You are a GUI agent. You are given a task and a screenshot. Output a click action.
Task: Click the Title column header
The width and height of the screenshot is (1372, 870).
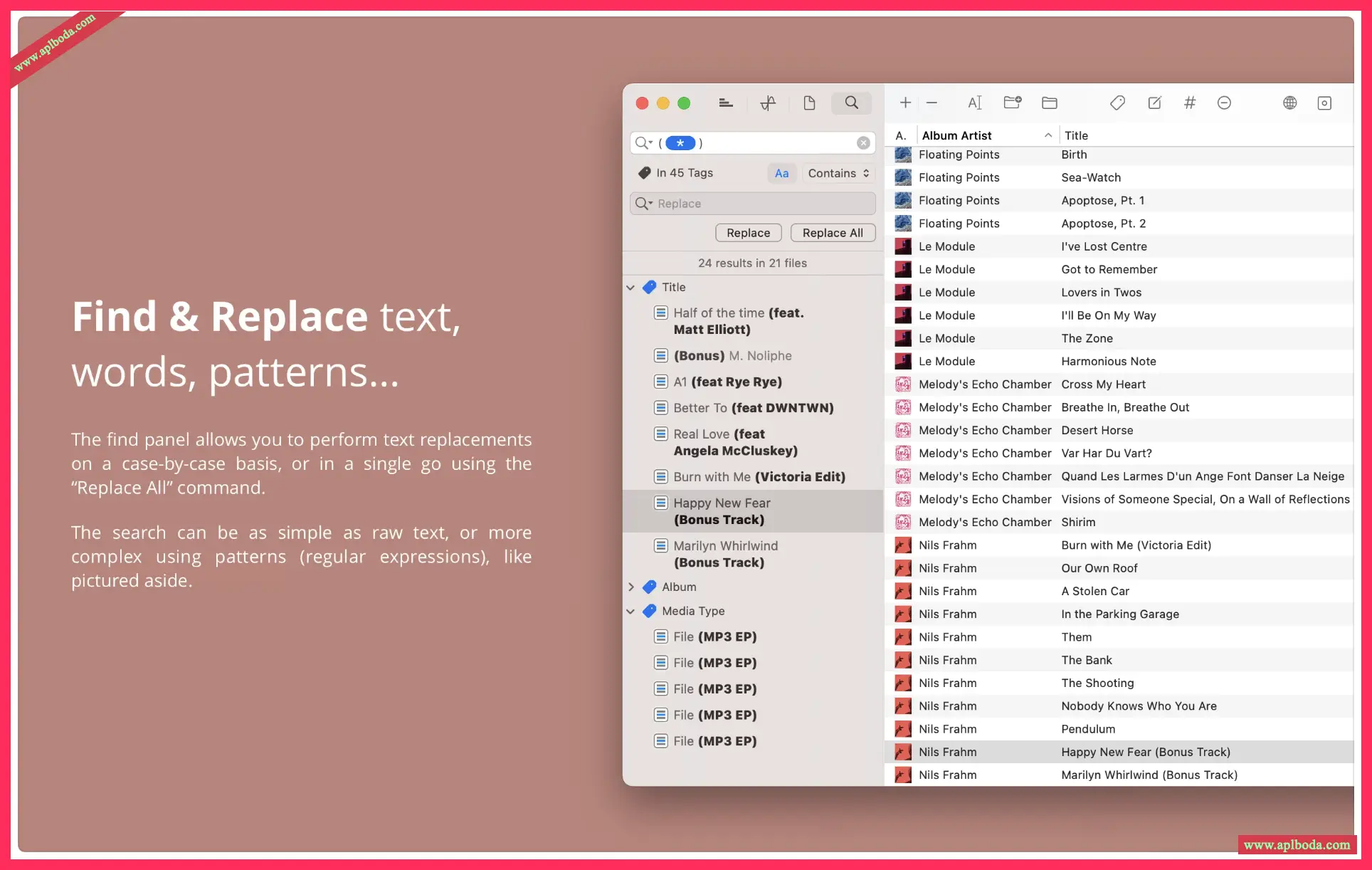1076,135
